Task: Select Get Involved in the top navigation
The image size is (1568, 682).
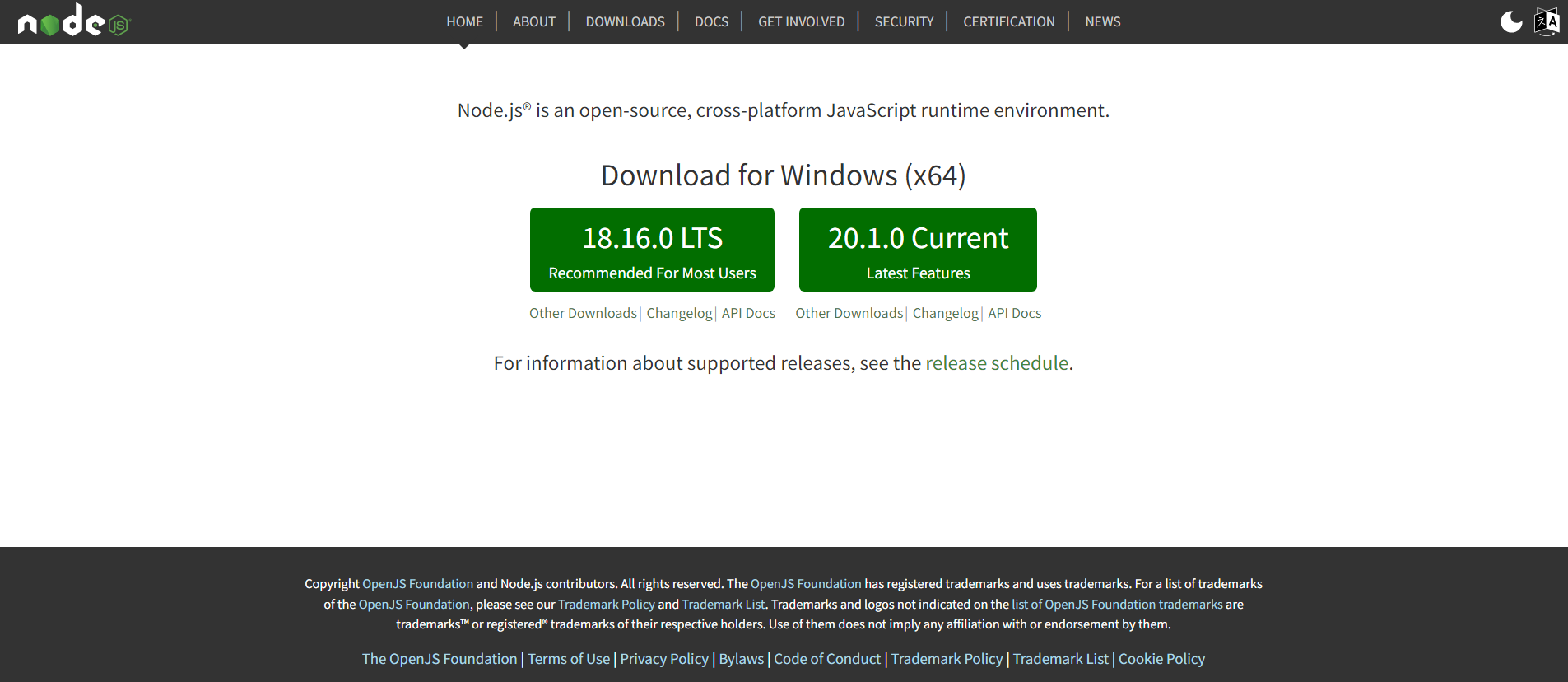Action: pyautogui.click(x=801, y=21)
